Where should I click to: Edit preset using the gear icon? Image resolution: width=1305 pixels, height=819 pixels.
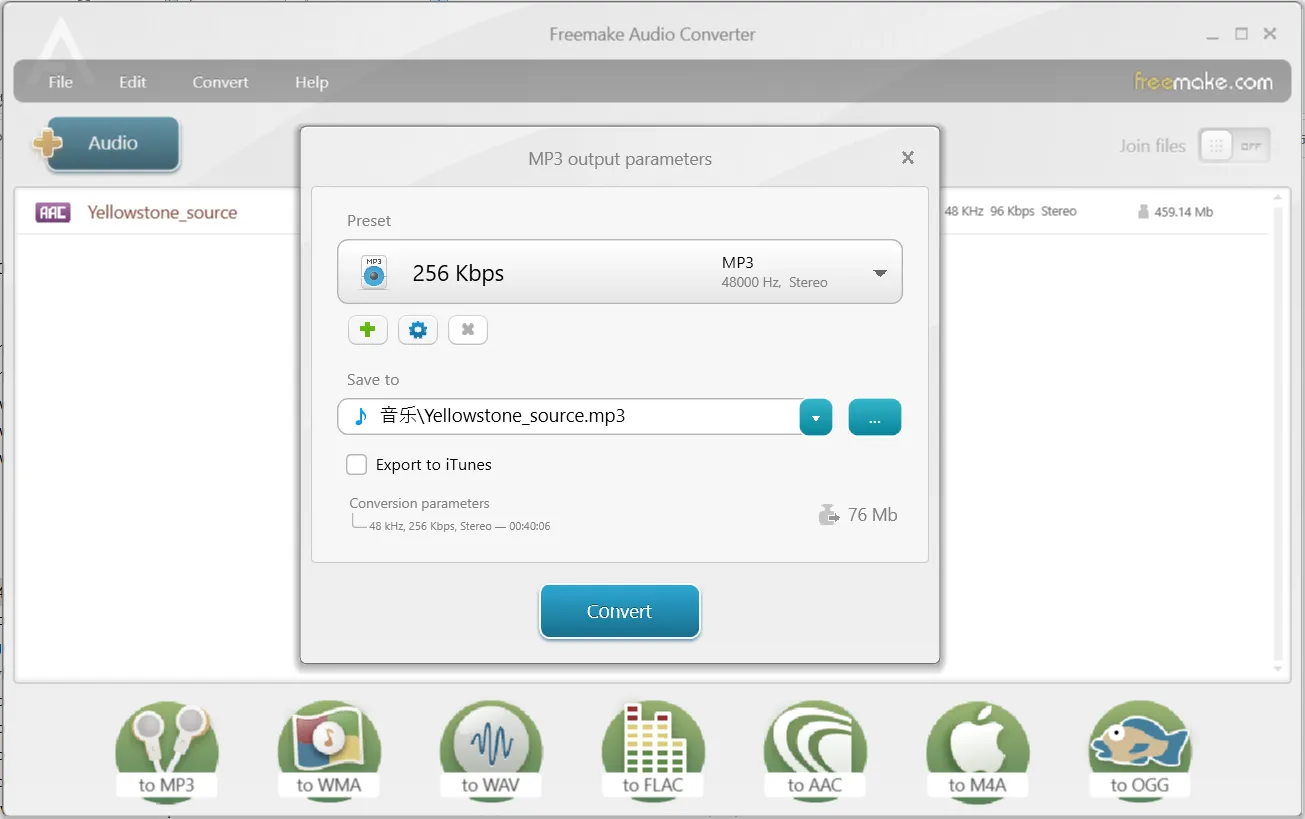coord(418,330)
